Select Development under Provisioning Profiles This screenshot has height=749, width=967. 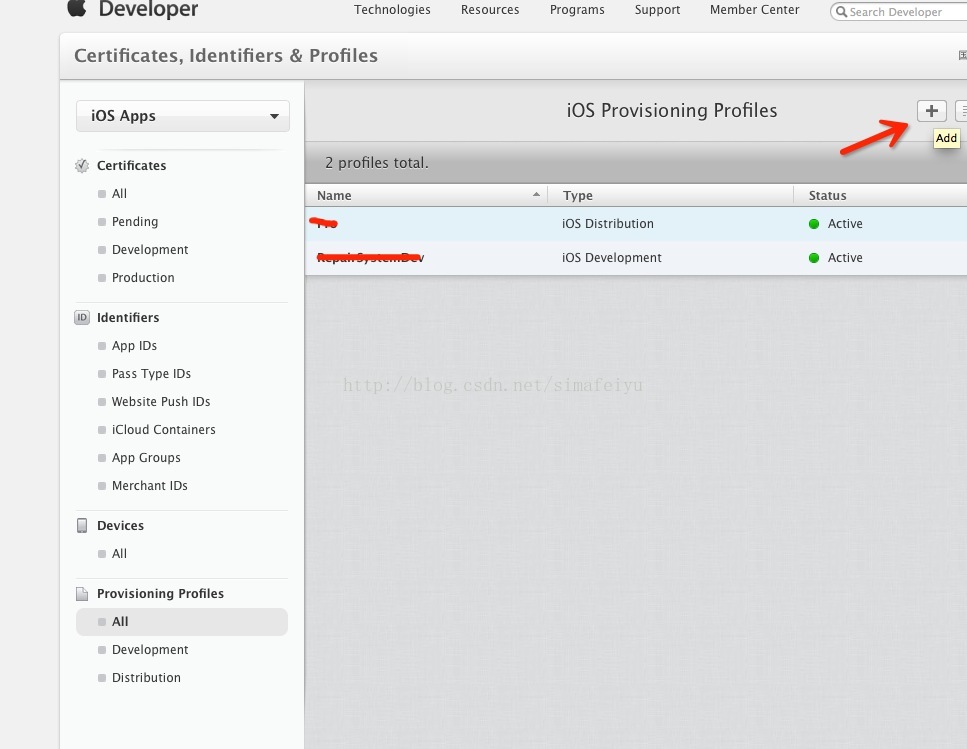[150, 650]
